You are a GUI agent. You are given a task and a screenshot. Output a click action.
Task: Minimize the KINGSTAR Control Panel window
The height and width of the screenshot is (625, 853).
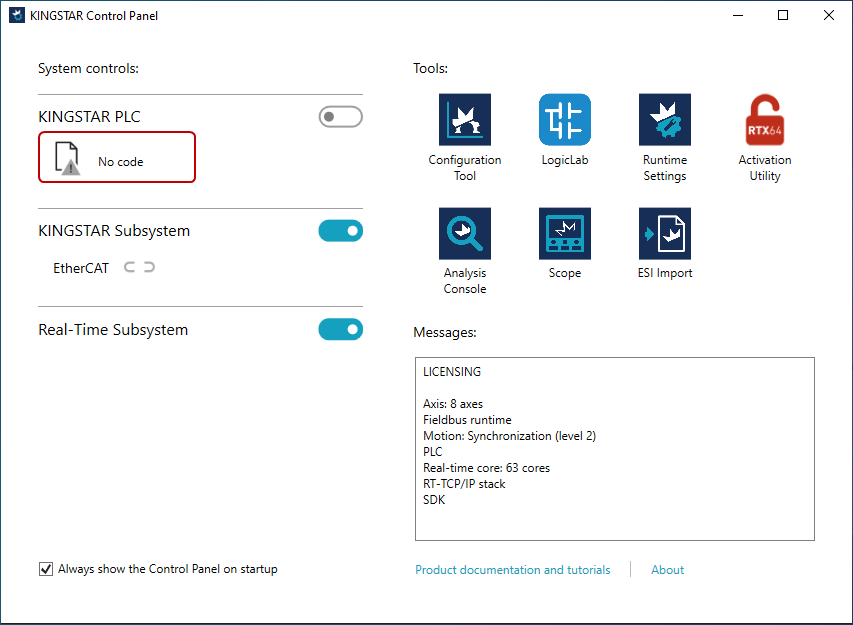(x=738, y=16)
